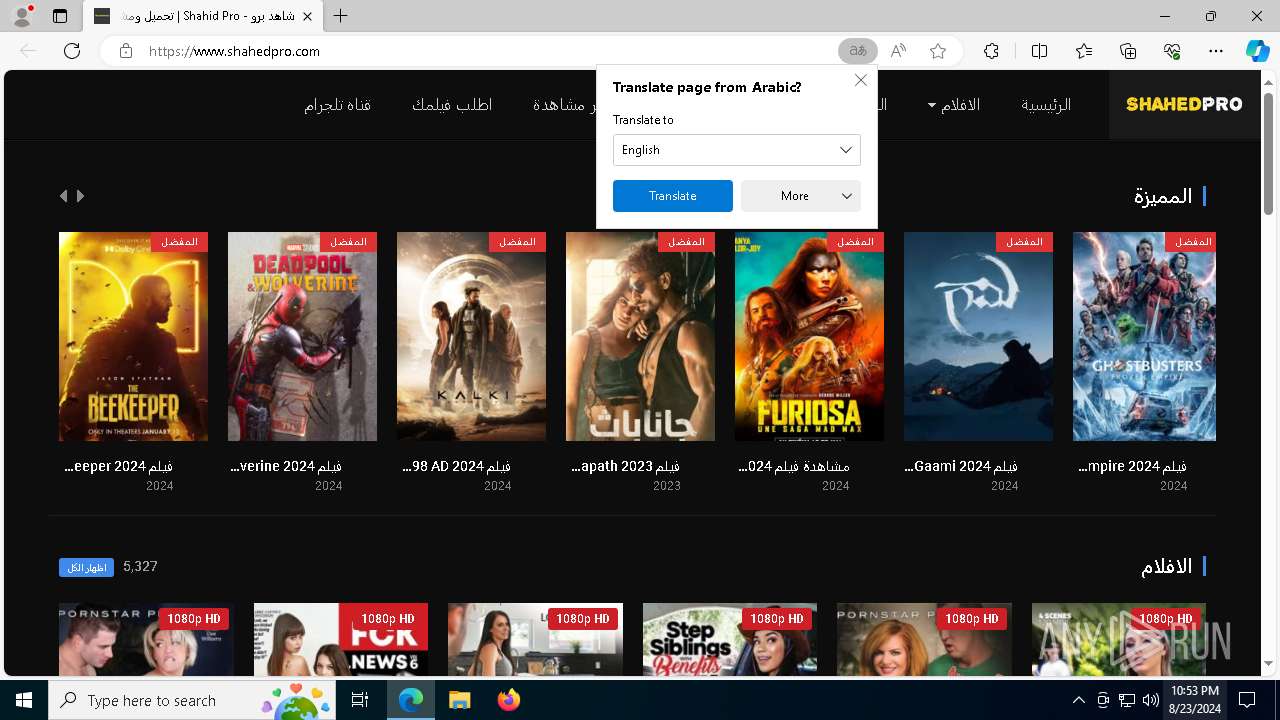The width and height of the screenshot is (1280, 720).
Task: Open the مشاهدة menu item
Action: tap(564, 105)
